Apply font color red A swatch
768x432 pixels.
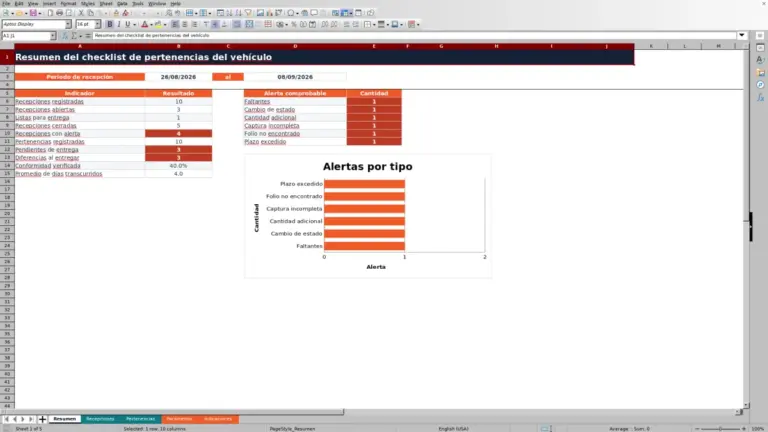[x=144, y=24]
